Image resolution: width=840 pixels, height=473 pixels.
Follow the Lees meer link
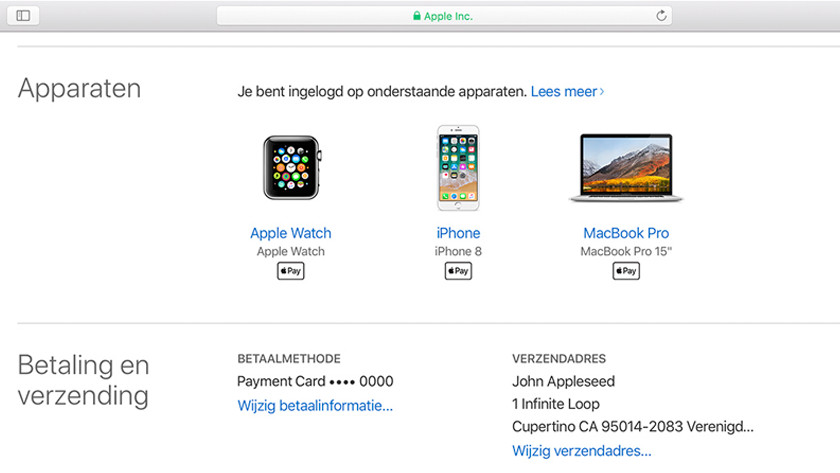pyautogui.click(x=564, y=92)
